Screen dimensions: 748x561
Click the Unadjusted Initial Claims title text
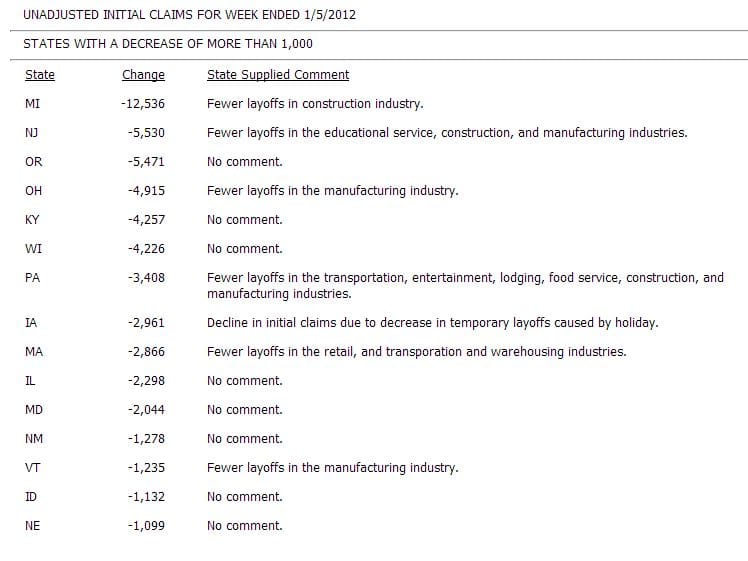(x=189, y=16)
